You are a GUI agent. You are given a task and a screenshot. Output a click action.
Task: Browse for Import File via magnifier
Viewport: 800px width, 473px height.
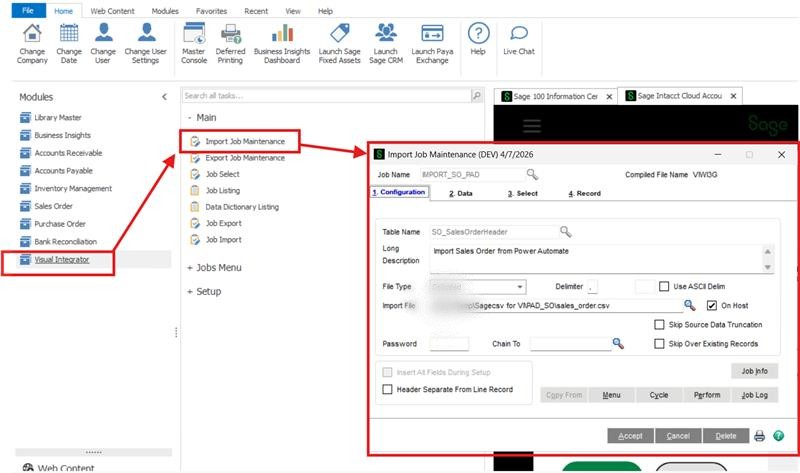coord(689,305)
